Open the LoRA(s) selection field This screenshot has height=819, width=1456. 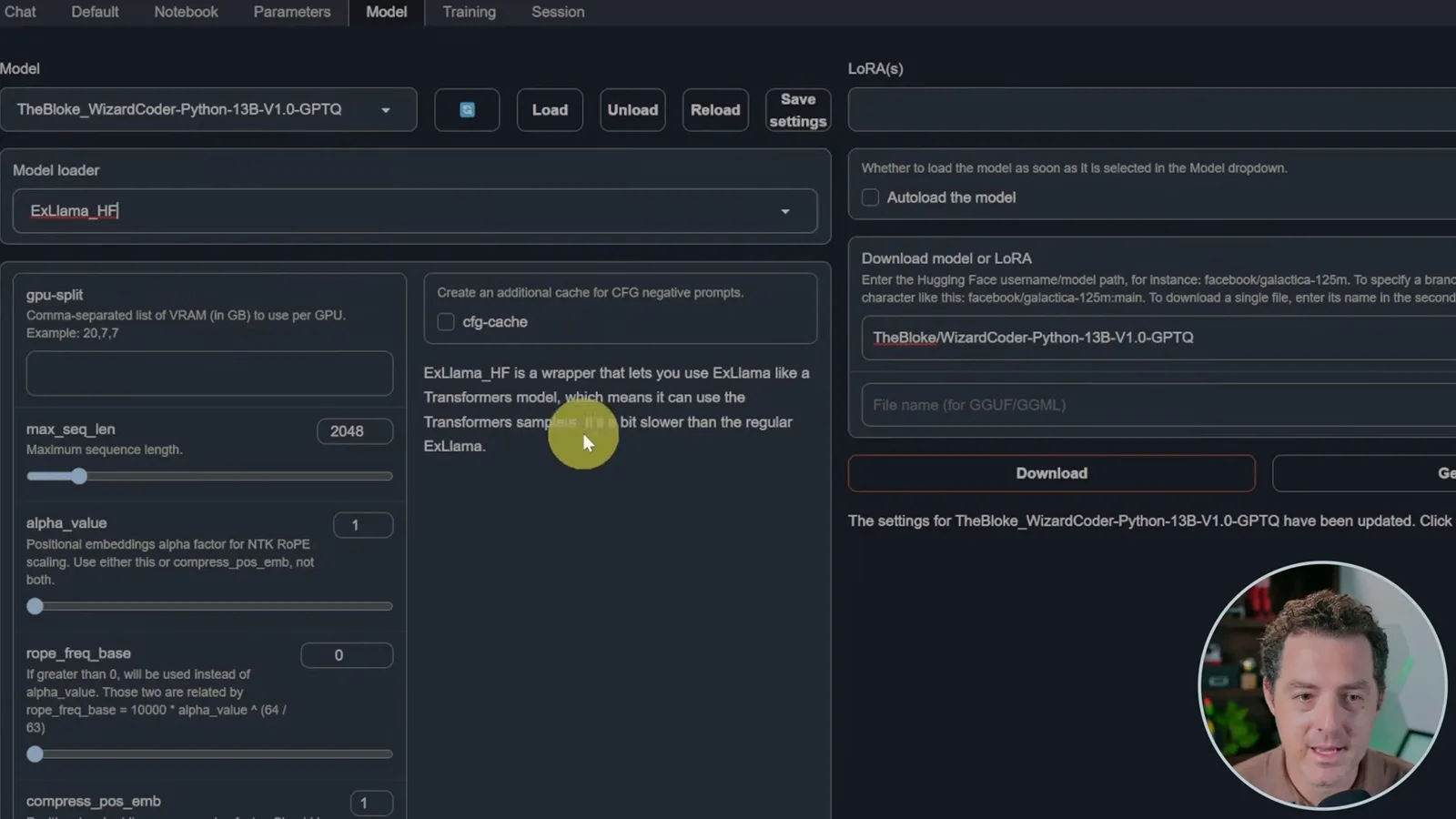pos(1152,109)
